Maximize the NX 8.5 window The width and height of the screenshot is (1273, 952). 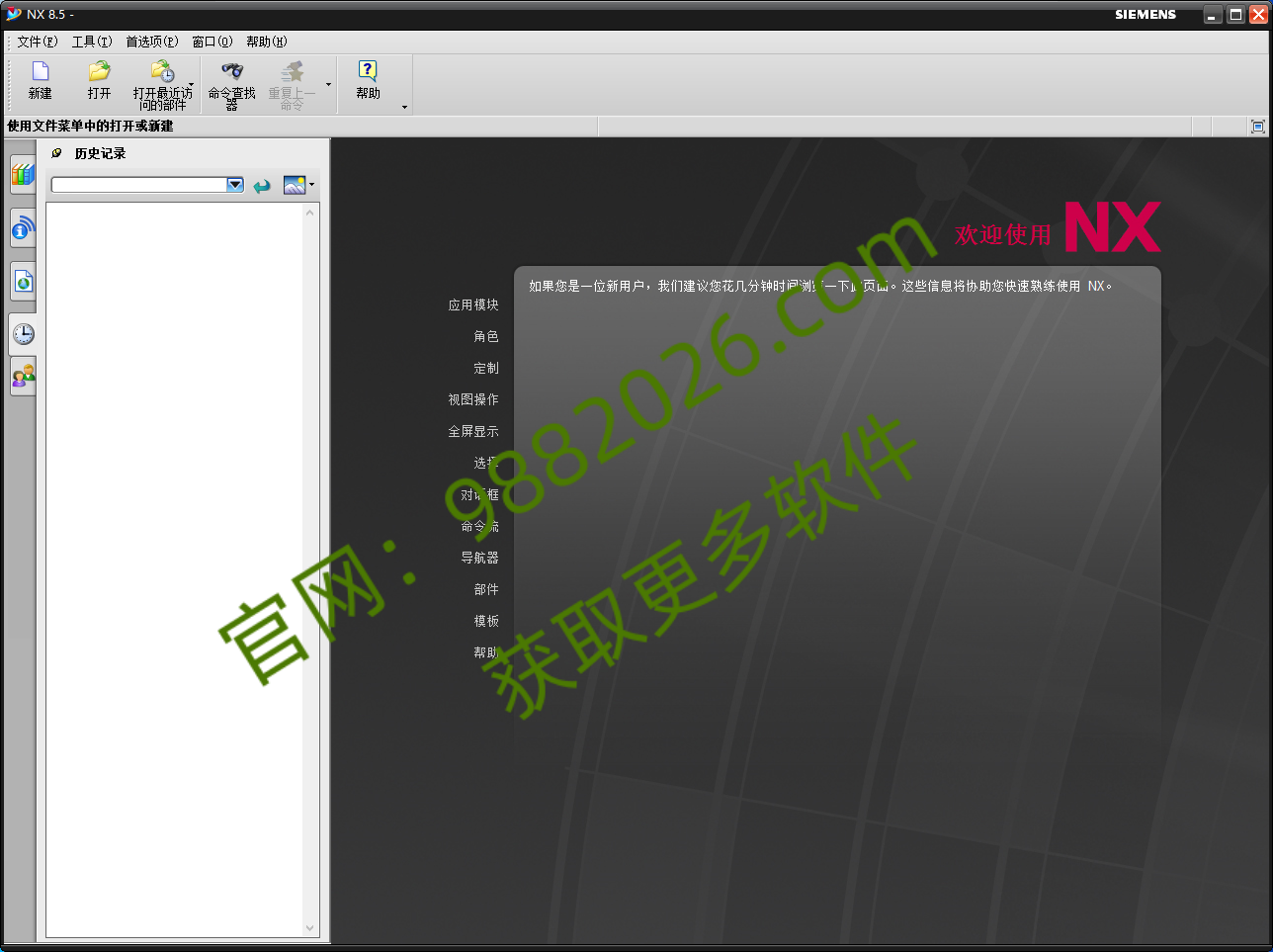point(1235,15)
